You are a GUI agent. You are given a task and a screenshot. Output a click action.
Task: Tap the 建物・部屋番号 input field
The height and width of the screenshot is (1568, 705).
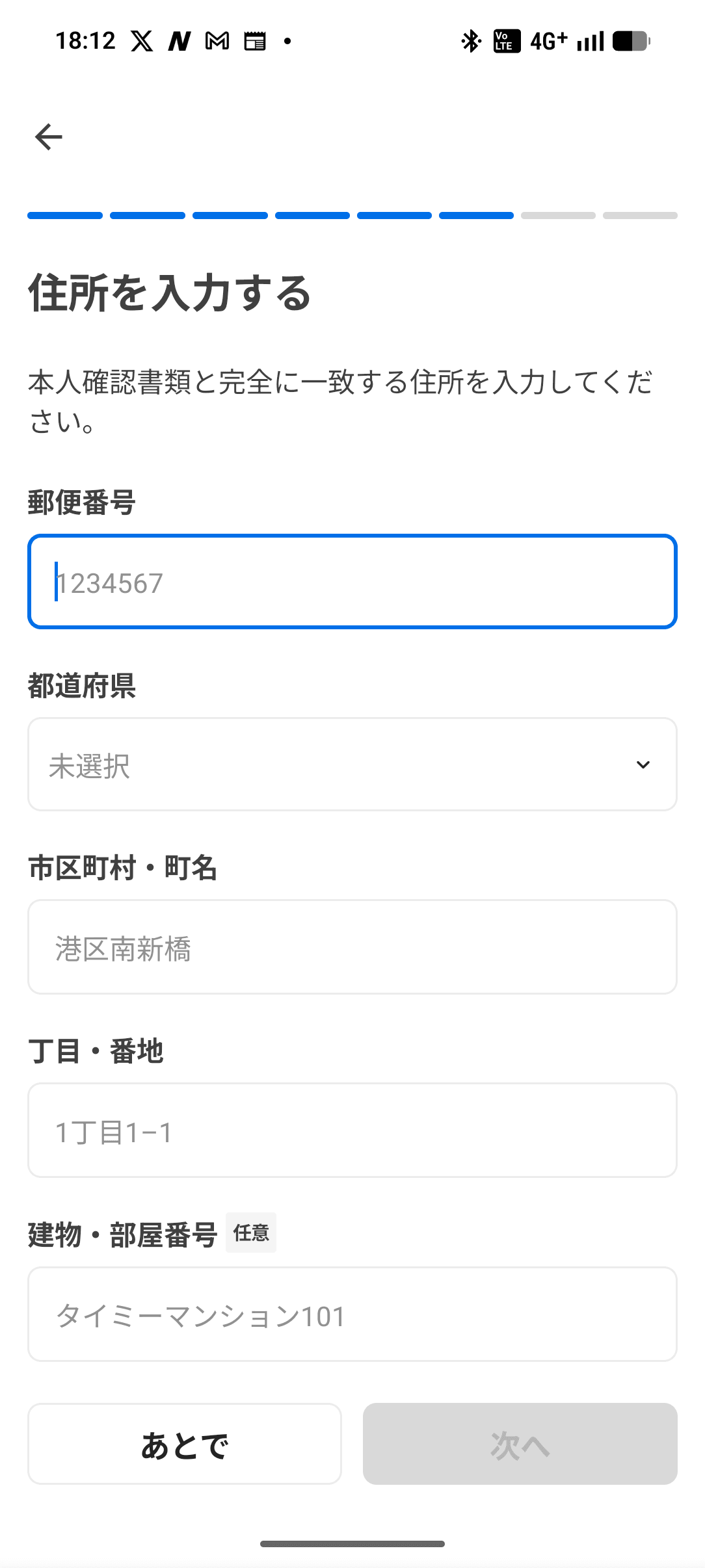[352, 1314]
